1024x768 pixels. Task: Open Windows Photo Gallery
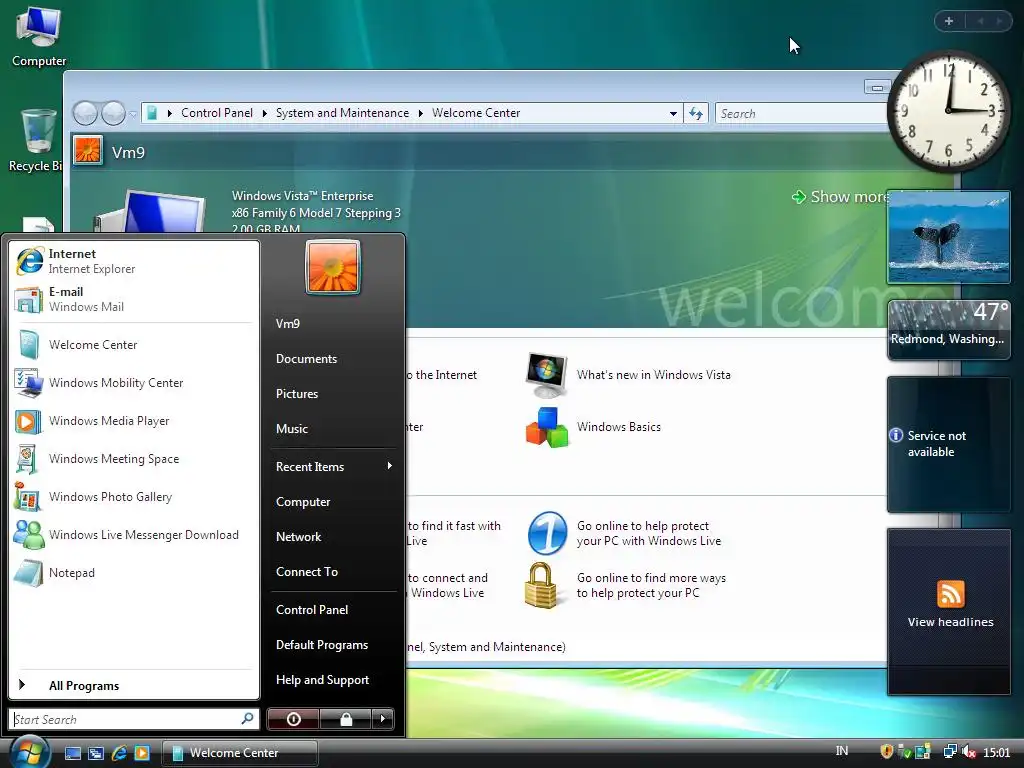tap(134, 497)
